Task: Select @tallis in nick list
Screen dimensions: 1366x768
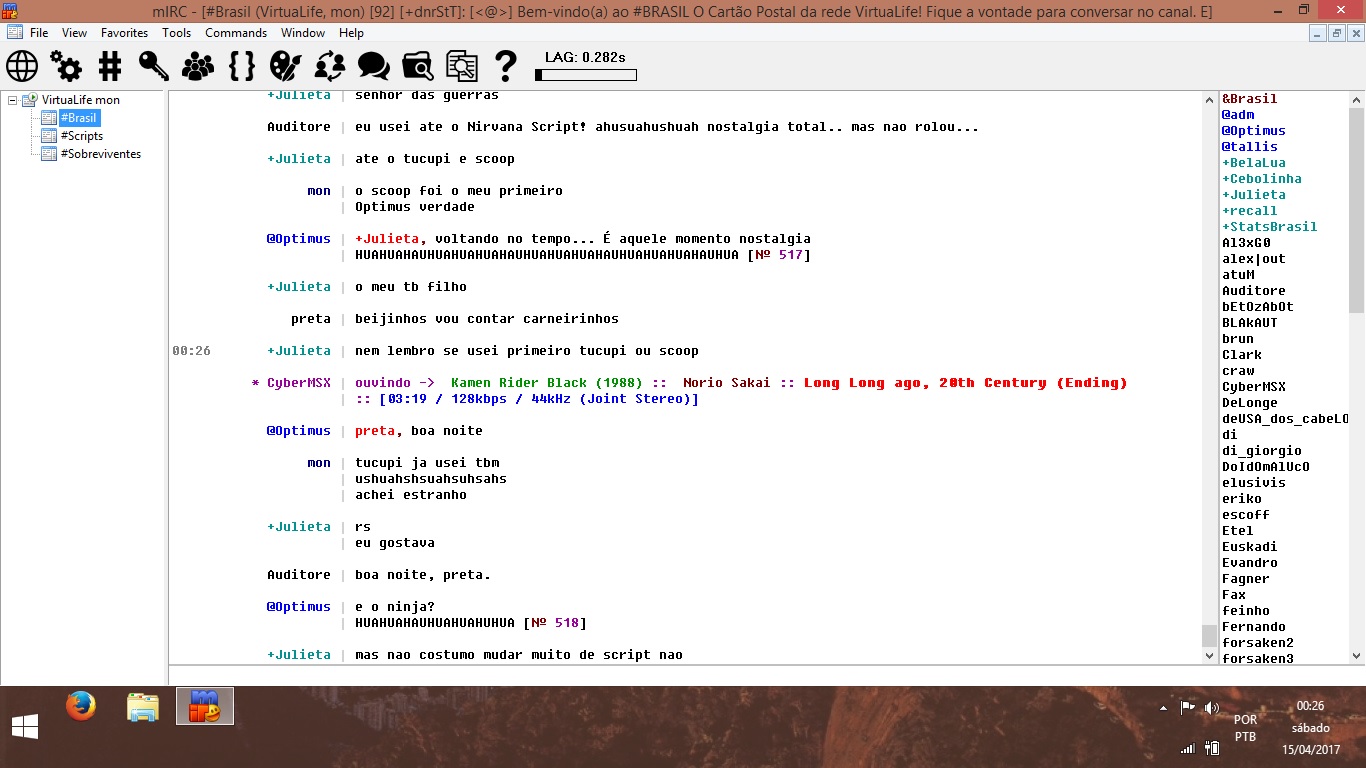Action: pyautogui.click(x=1250, y=147)
